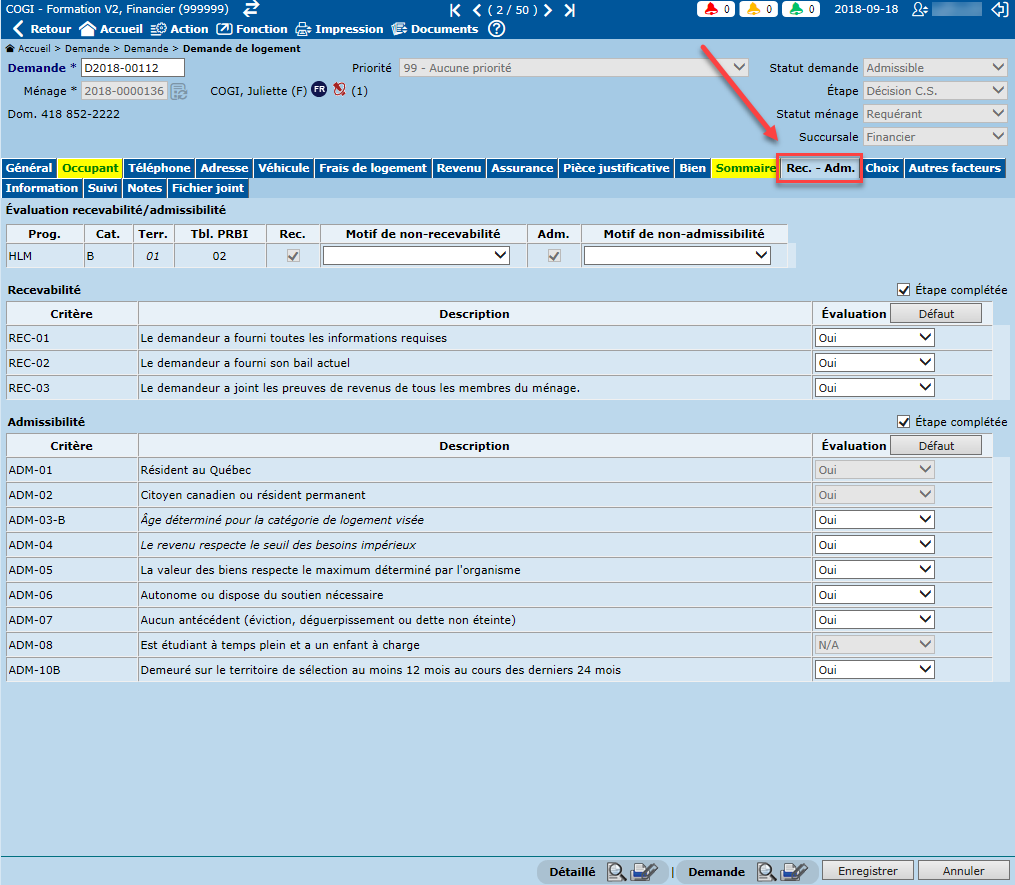
Task: Toggle Admissibilité Étape complétée checkbox
Action: (x=904, y=422)
